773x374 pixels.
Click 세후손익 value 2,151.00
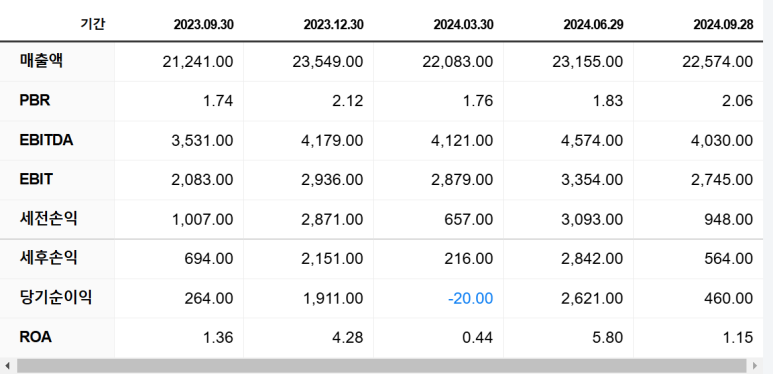point(332,259)
